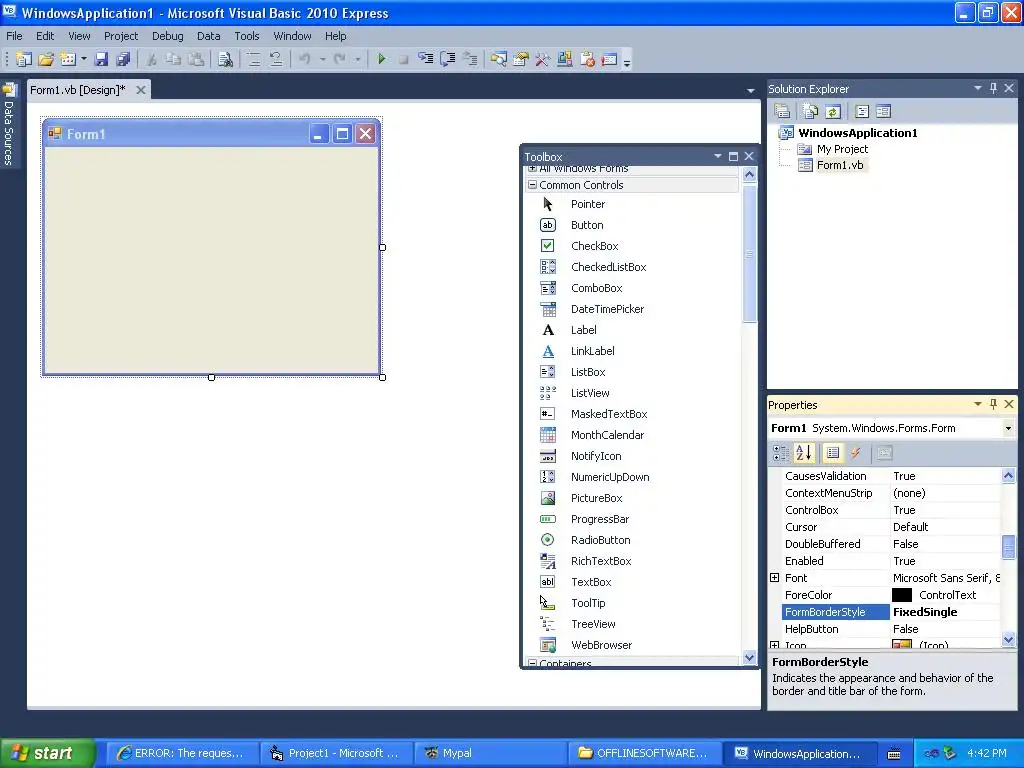Open the Toolbox wrench-and-hammer toolbar icon

(x=542, y=59)
